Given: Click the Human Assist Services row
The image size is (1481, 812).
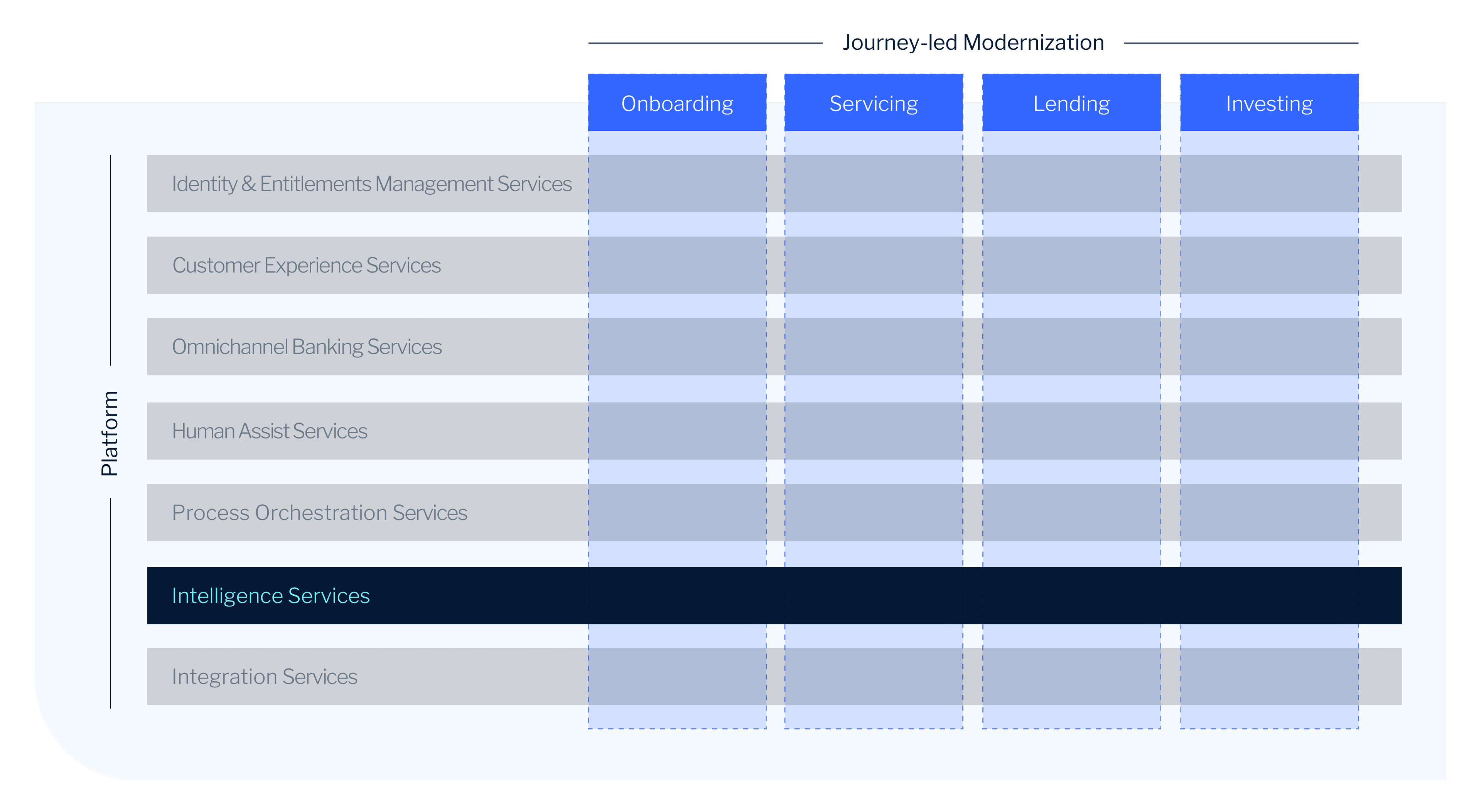Looking at the screenshot, I should click(269, 430).
